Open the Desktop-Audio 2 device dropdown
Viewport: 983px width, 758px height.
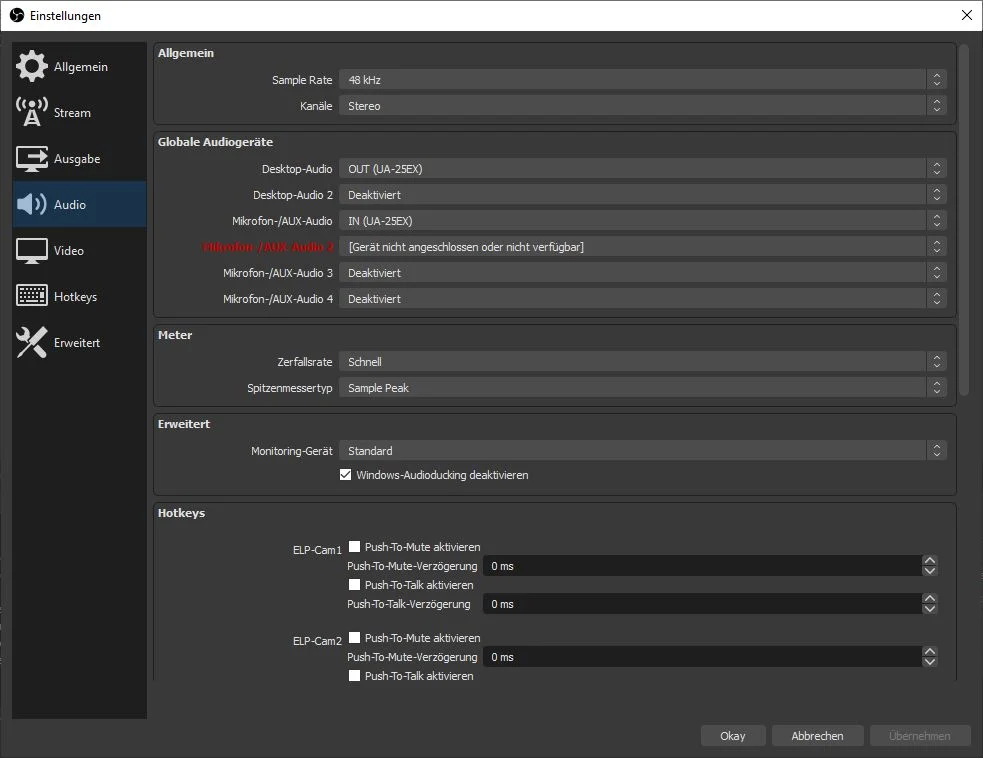[x=640, y=194]
